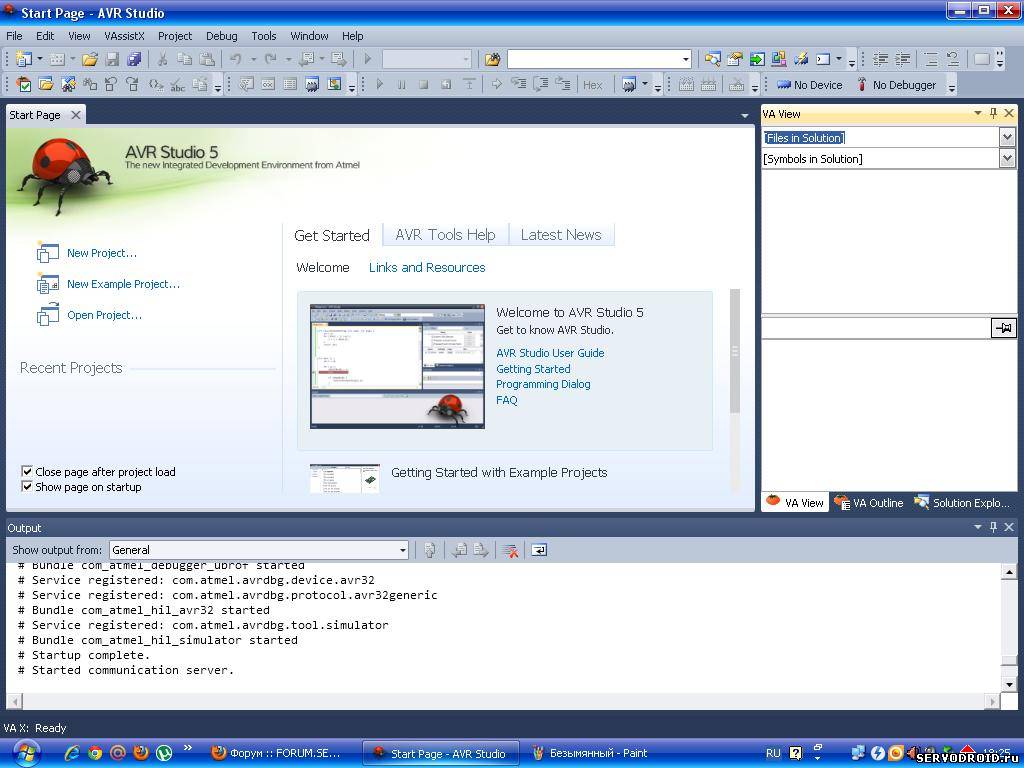Click Clear All icon in Output panel
Viewport: 1024px width, 768px height.
pos(510,550)
